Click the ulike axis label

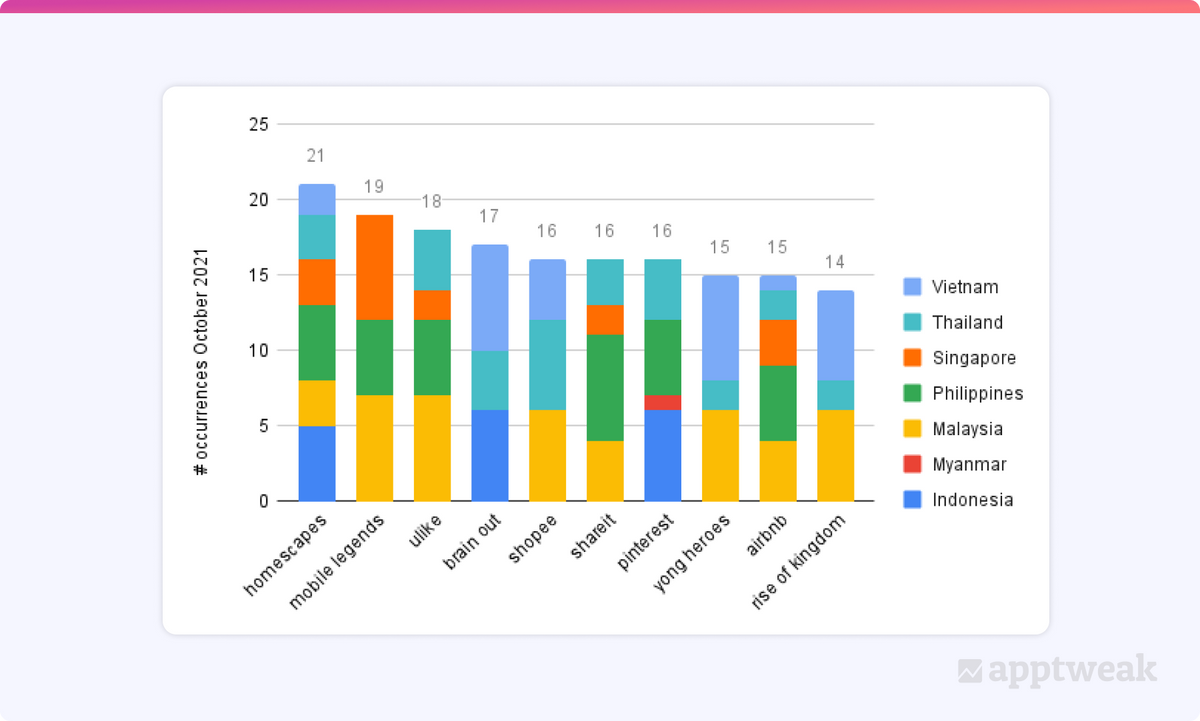[x=423, y=530]
